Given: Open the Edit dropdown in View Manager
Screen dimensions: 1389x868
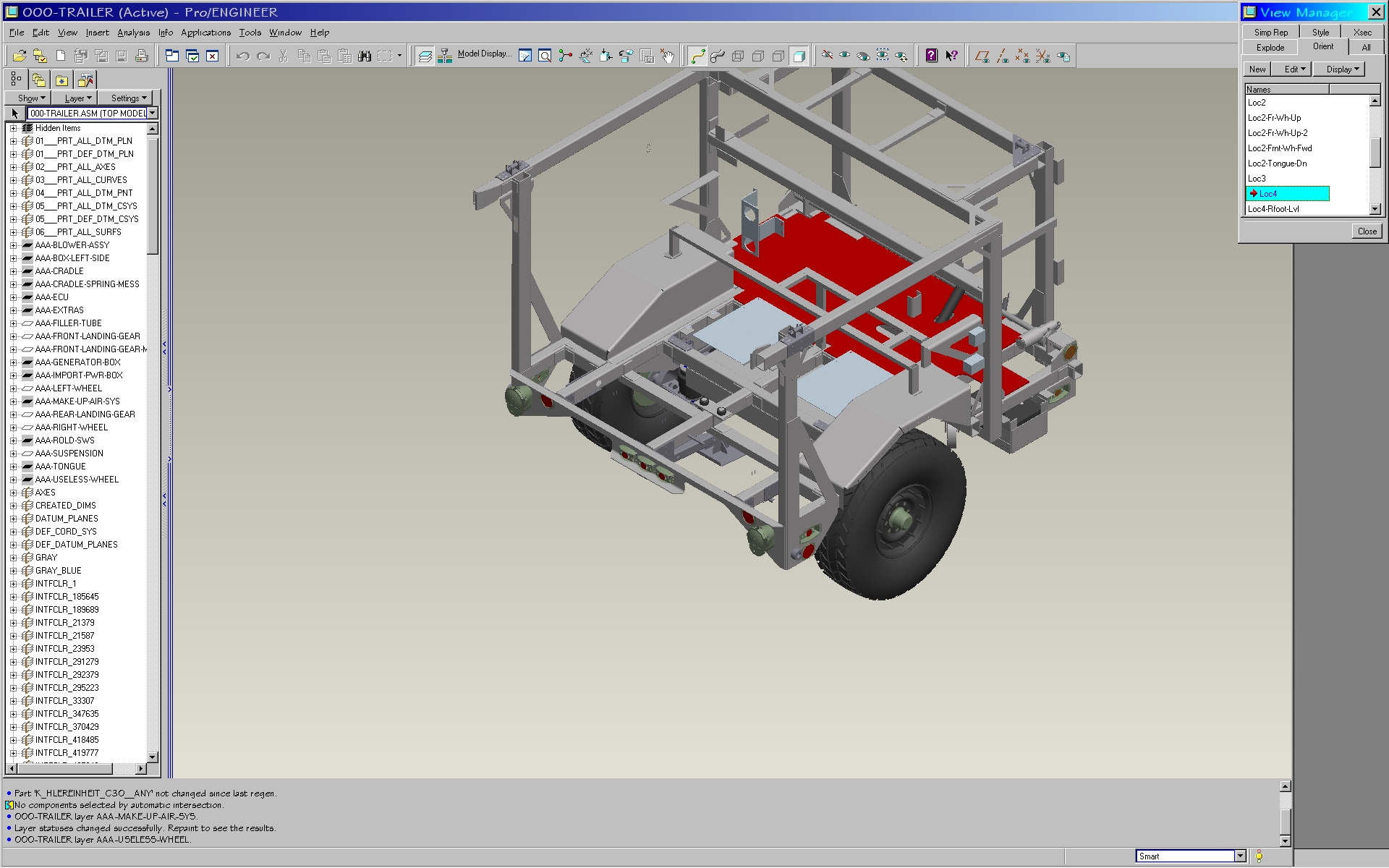Looking at the screenshot, I should pos(1292,69).
